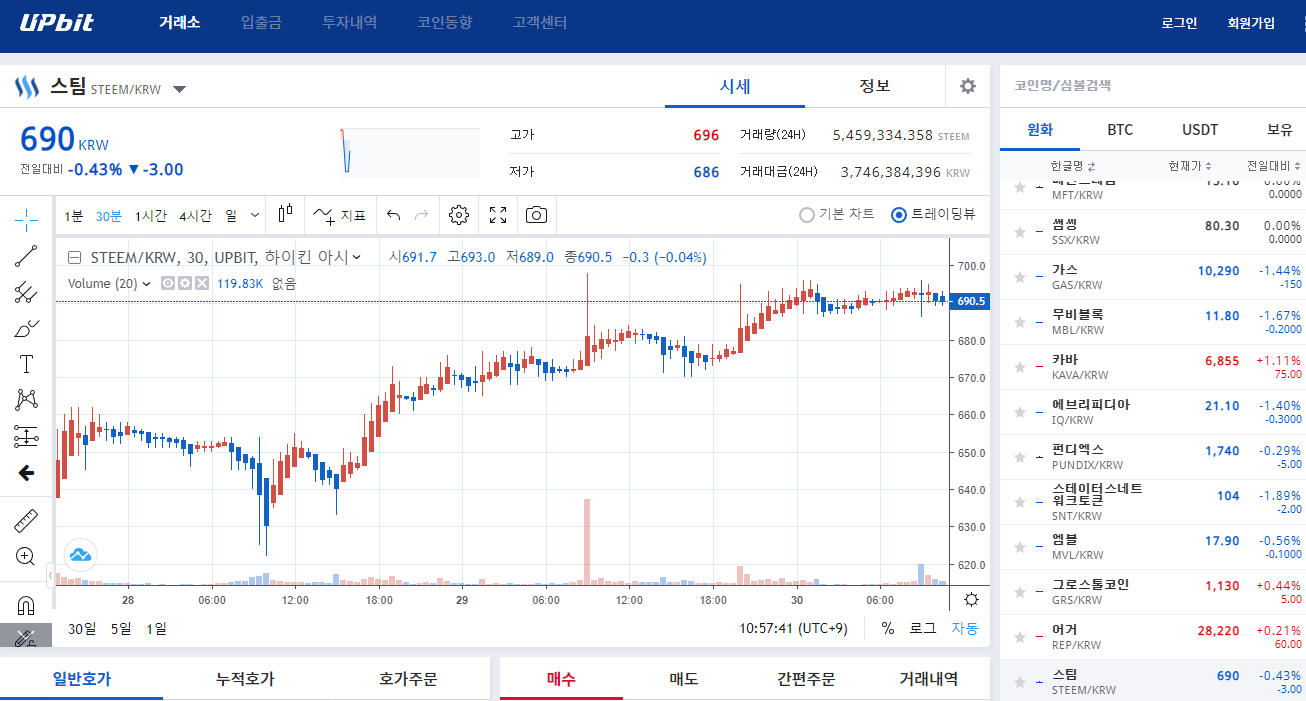The width and height of the screenshot is (1306, 701).
Task: Select the trend line drawing tool
Action: pos(27,256)
